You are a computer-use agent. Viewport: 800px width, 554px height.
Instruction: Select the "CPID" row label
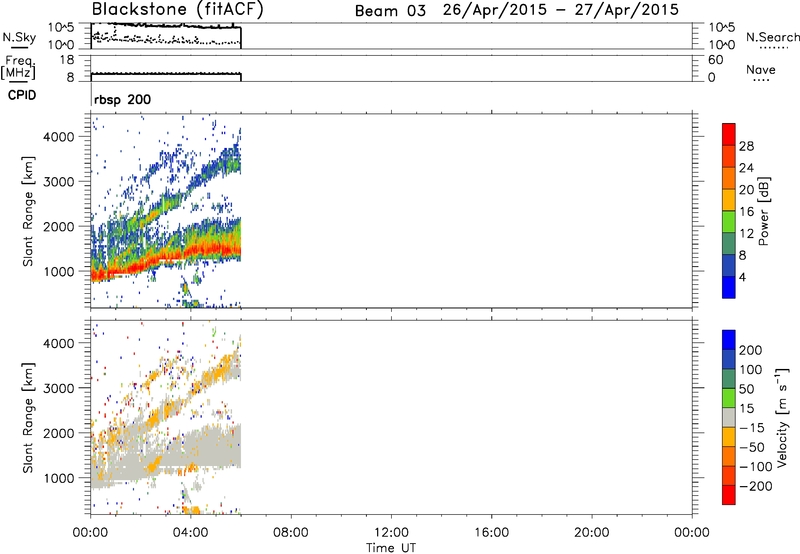[x=22, y=95]
